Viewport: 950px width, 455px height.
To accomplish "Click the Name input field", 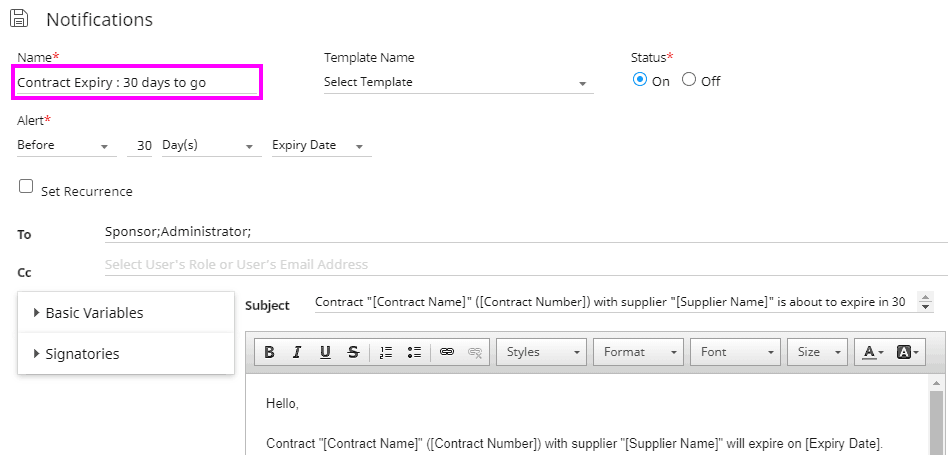I will point(138,83).
